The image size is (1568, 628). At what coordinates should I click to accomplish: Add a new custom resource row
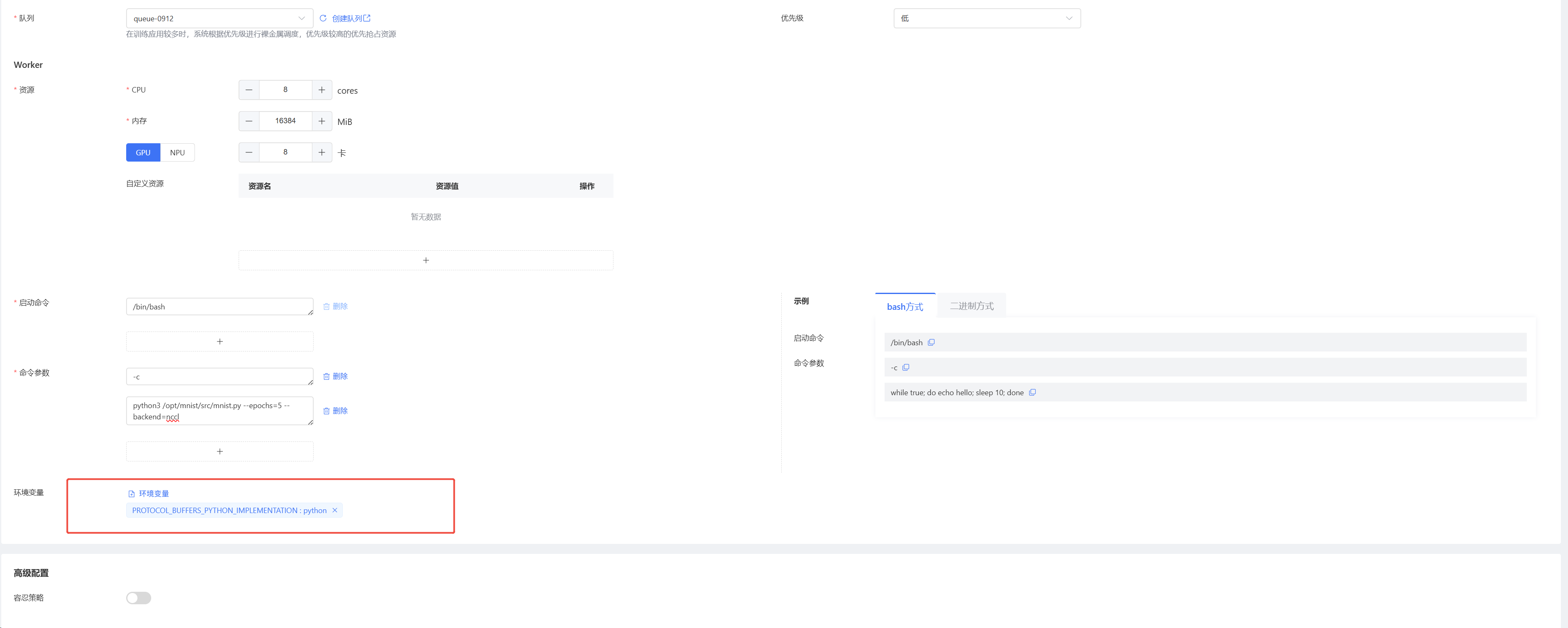[x=426, y=260]
